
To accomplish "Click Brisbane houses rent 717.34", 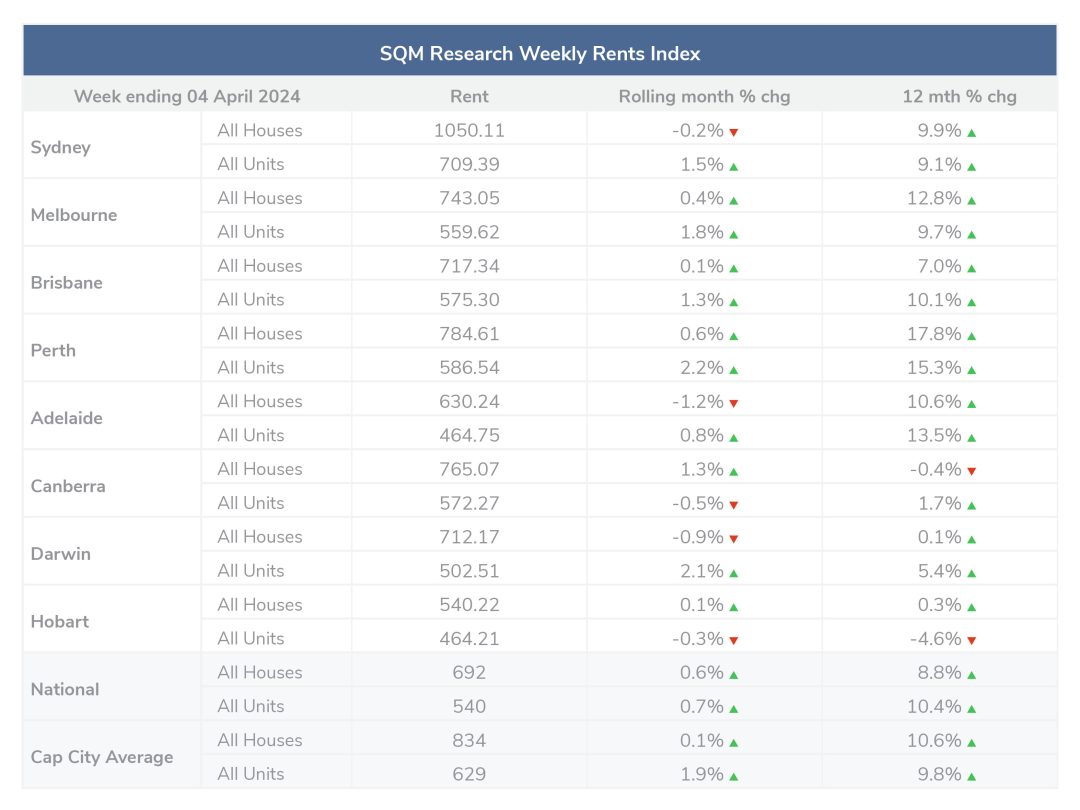I will pyautogui.click(x=469, y=266).
